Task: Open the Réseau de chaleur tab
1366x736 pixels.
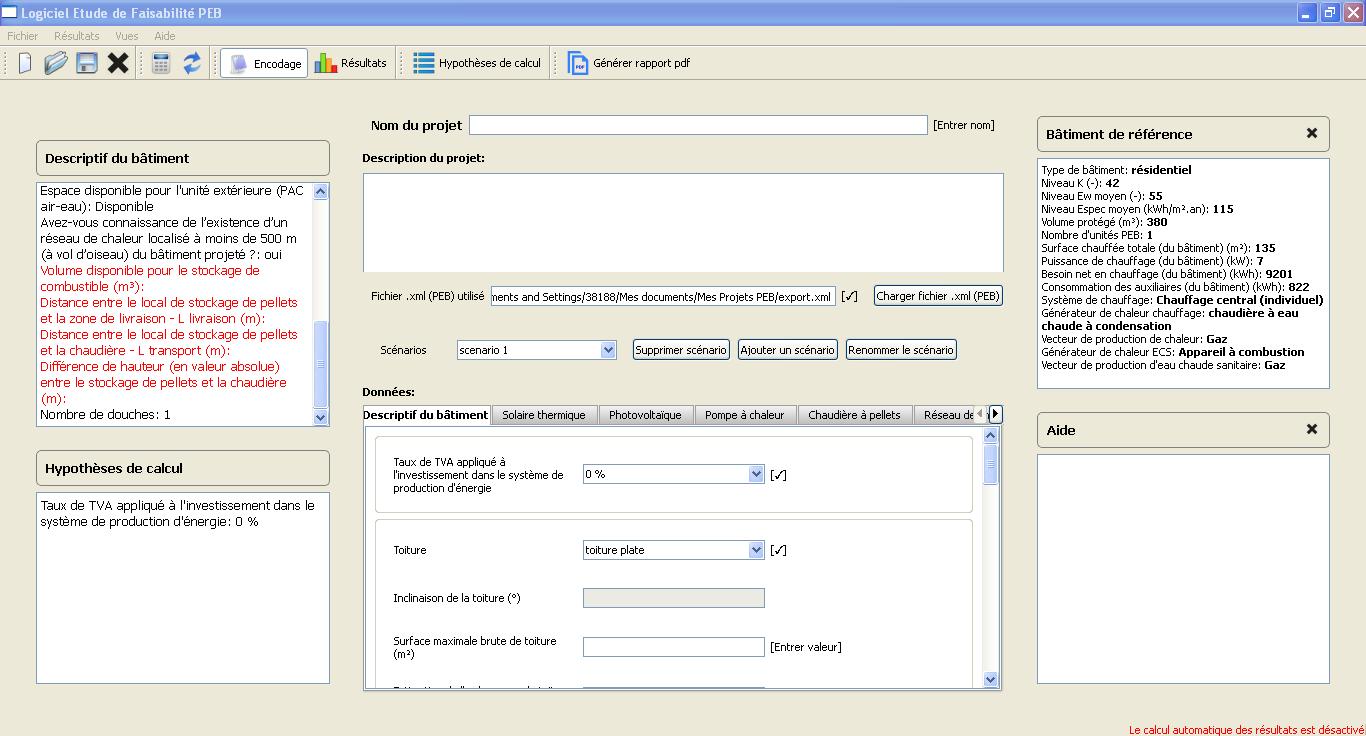Action: (945, 415)
